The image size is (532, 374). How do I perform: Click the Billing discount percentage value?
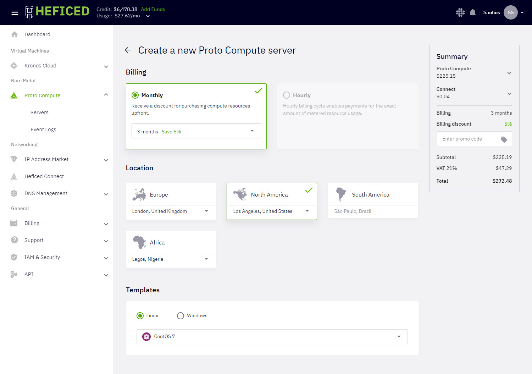click(x=508, y=124)
